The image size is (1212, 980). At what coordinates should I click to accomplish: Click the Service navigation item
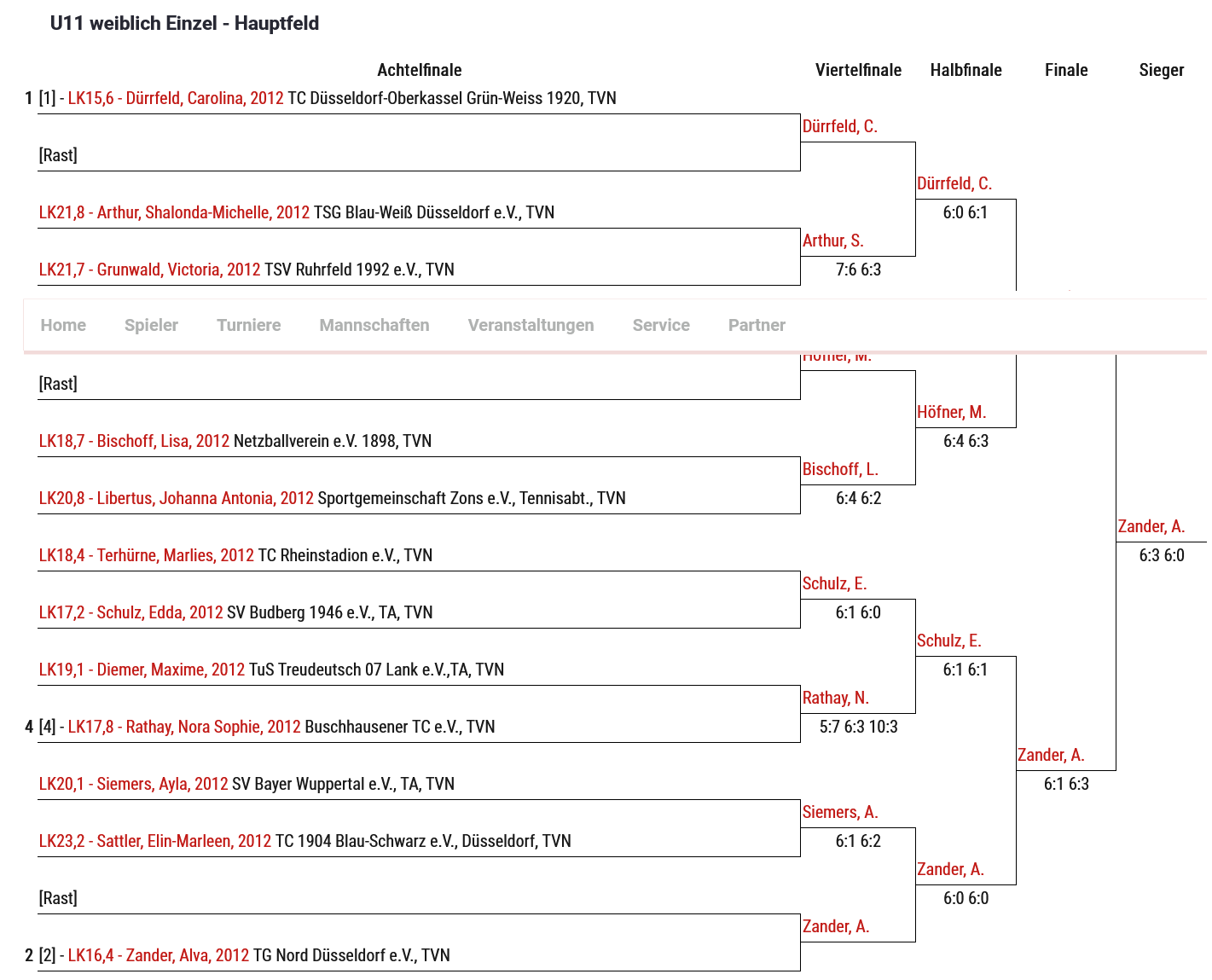point(661,325)
